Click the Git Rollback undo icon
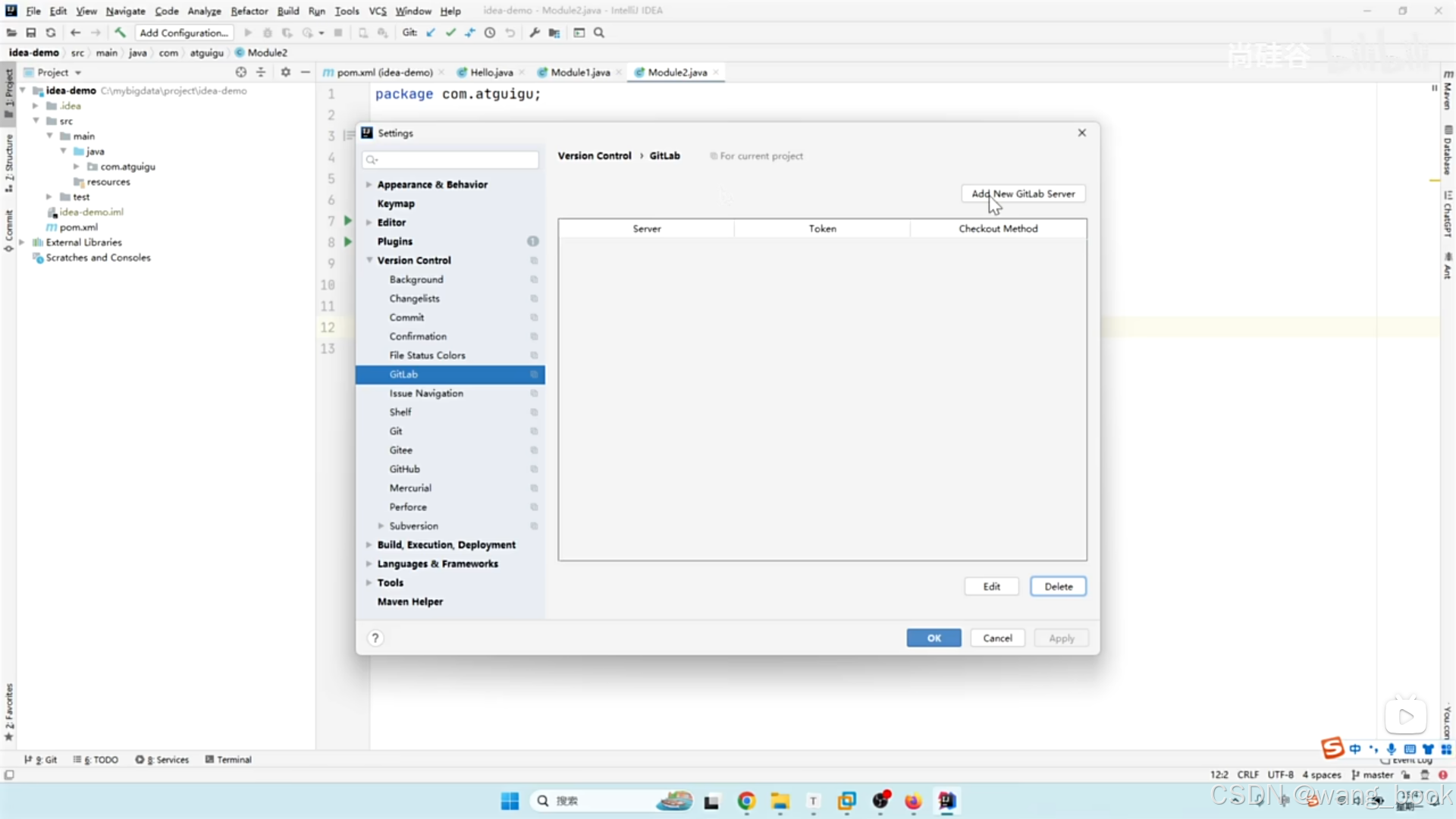The width and height of the screenshot is (1456, 819). tap(510, 33)
